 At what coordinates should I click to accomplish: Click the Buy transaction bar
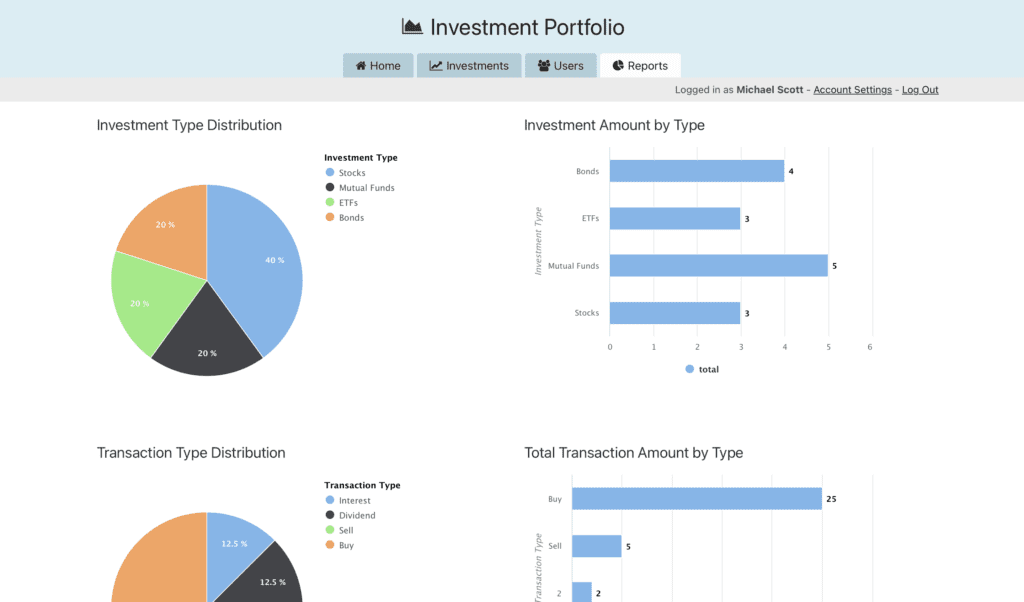click(x=696, y=499)
